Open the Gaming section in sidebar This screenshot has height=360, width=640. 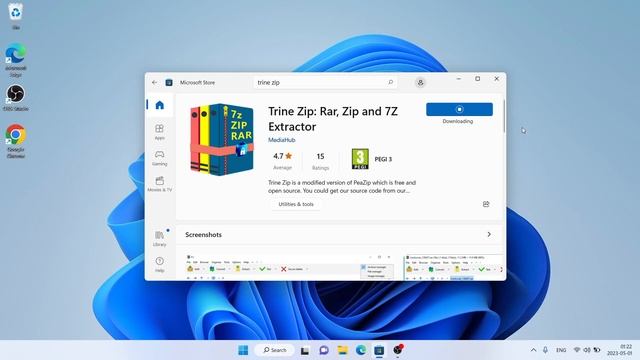[160, 158]
